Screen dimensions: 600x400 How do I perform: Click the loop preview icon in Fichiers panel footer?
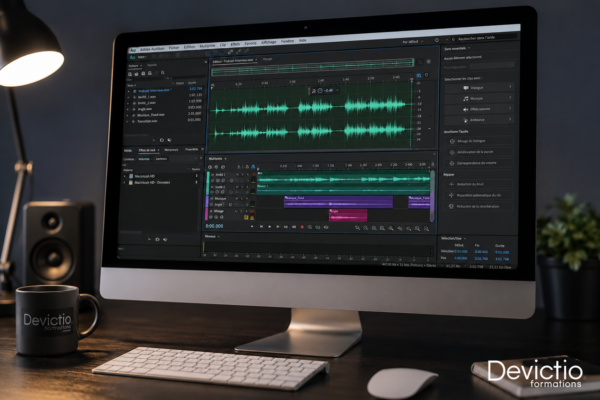click(x=161, y=140)
